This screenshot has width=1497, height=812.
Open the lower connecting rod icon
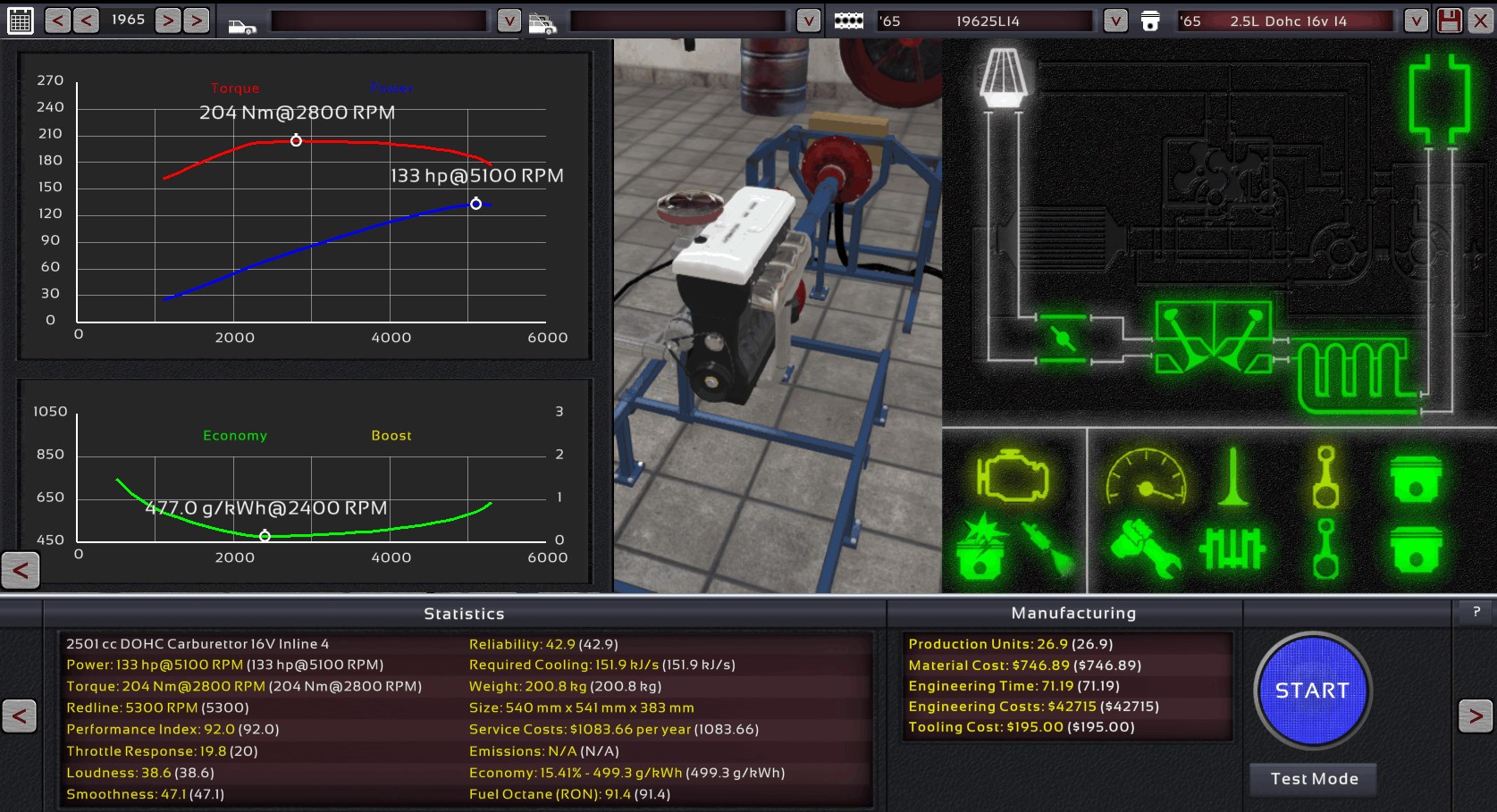tap(1325, 548)
